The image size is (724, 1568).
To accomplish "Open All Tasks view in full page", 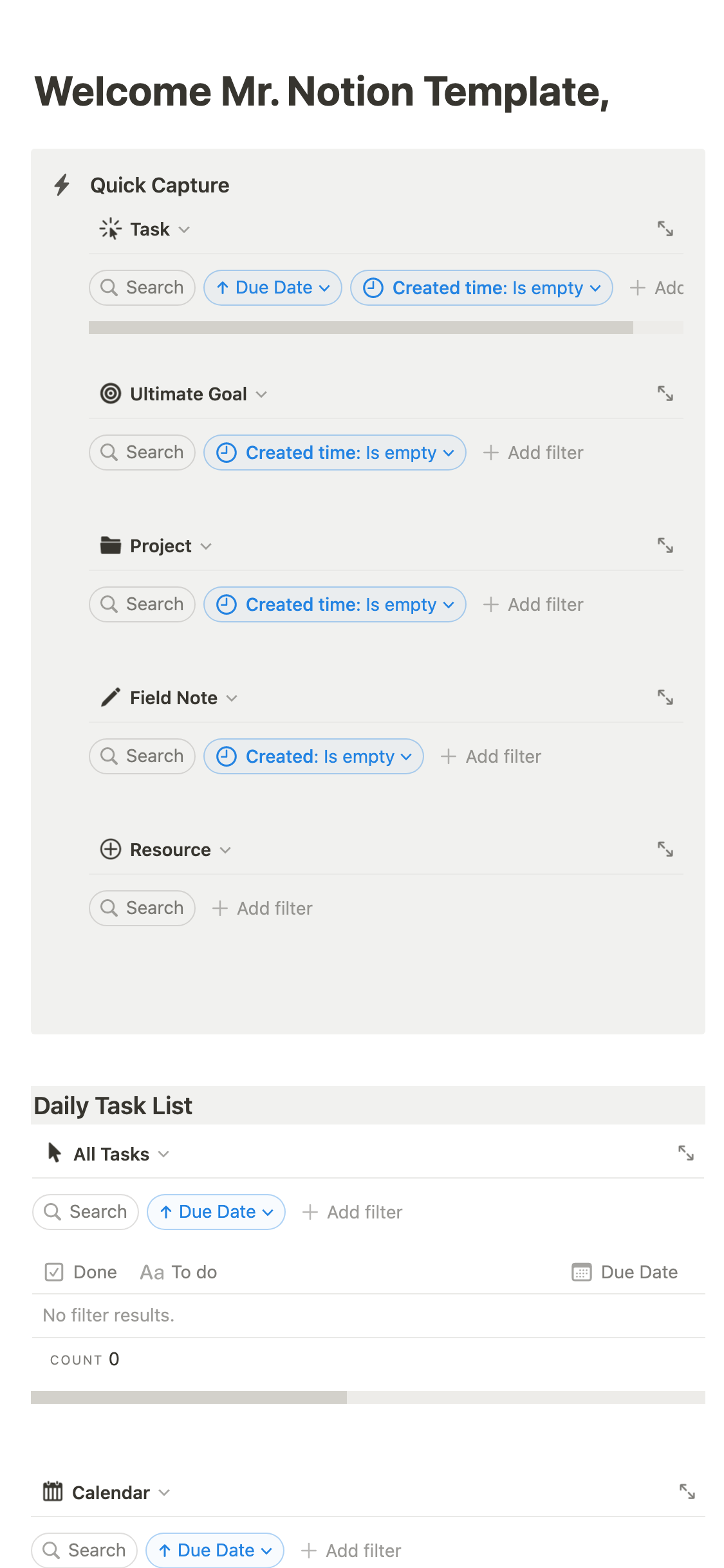I will tap(685, 1153).
